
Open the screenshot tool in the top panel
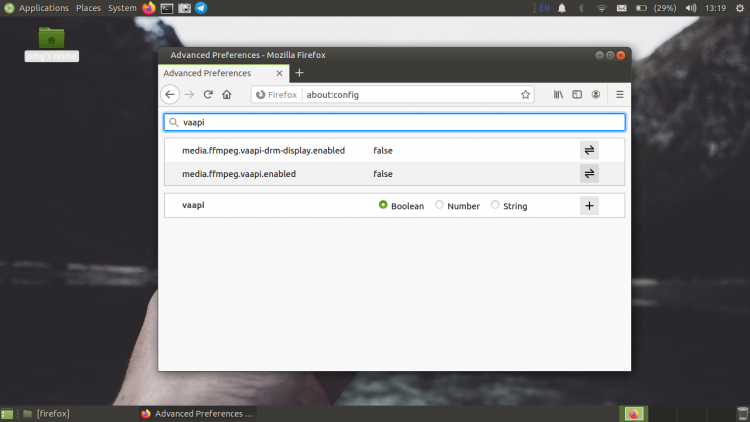click(184, 8)
